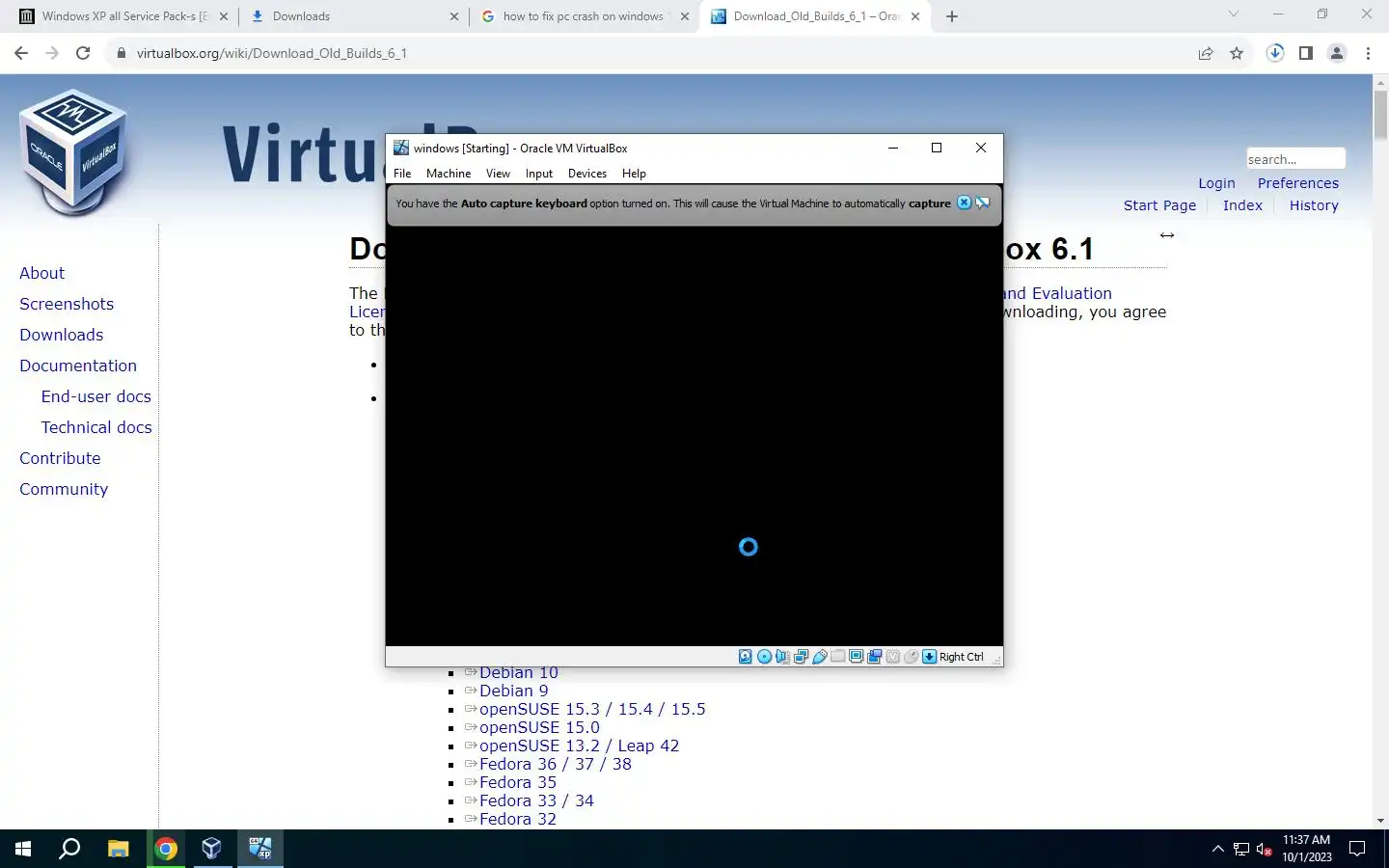1389x868 pixels.
Task: Dismiss the Auto capture keyboard notification
Action: click(964, 203)
